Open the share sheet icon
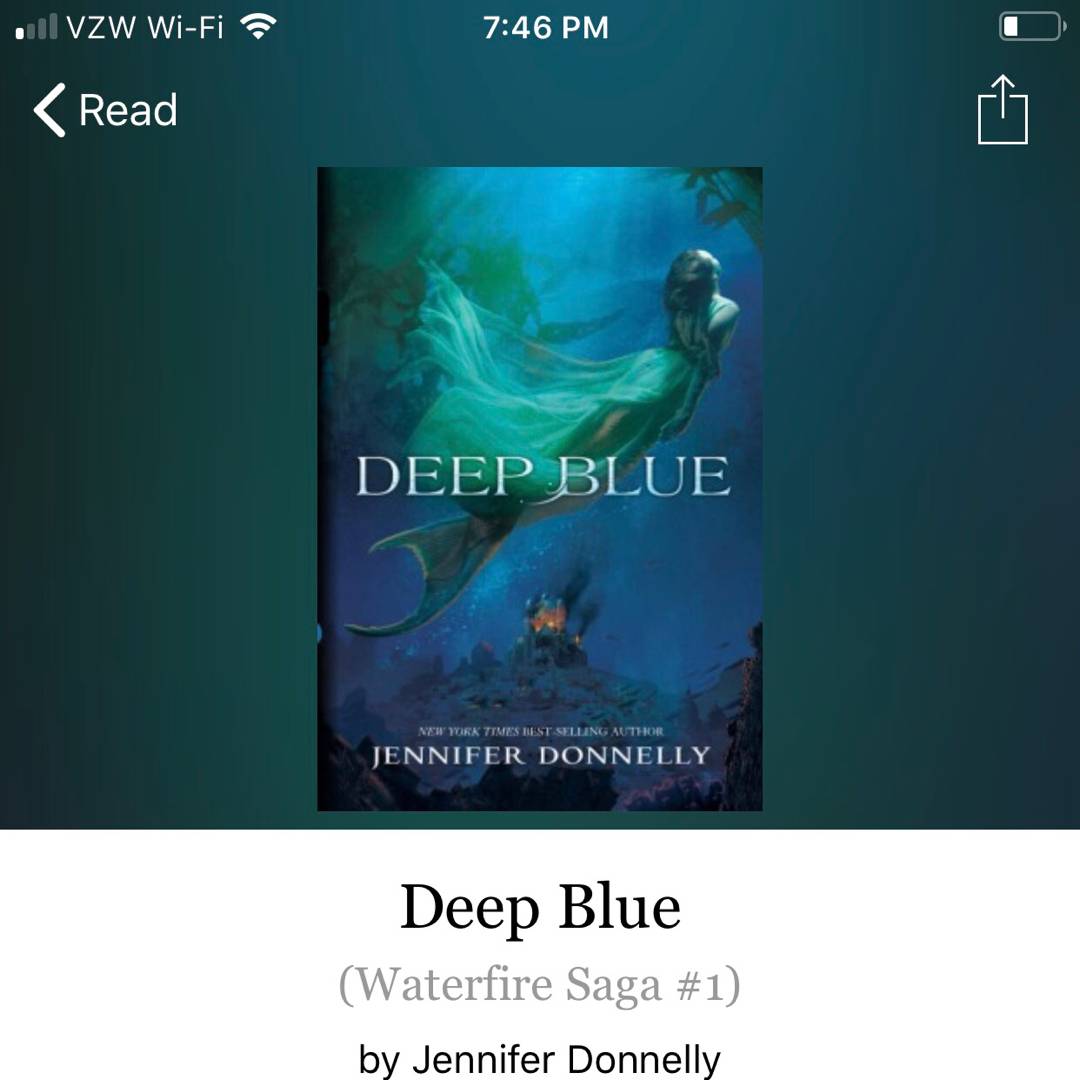 [1002, 110]
